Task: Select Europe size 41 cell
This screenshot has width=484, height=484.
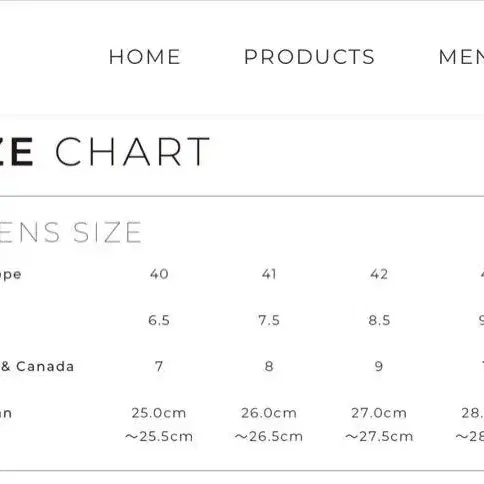Action: pos(269,274)
